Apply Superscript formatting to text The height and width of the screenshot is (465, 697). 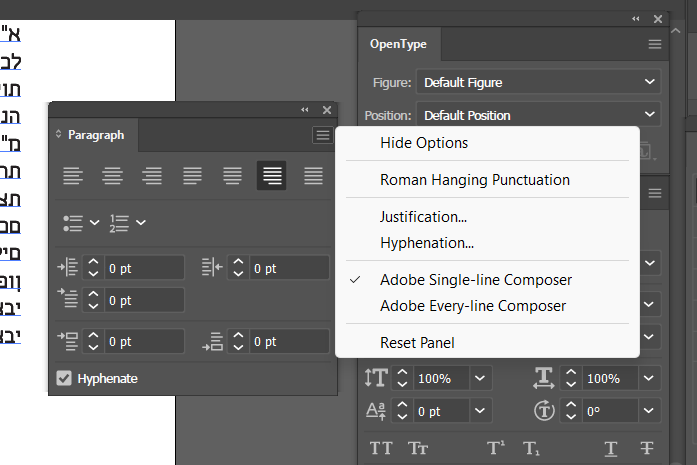[495, 448]
